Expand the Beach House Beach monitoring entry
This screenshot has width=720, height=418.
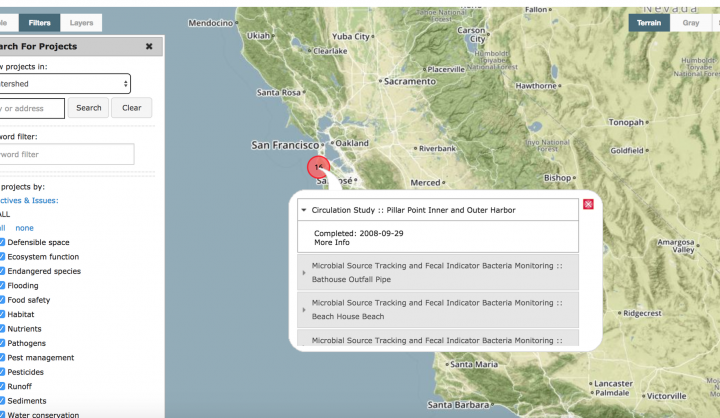pos(438,310)
